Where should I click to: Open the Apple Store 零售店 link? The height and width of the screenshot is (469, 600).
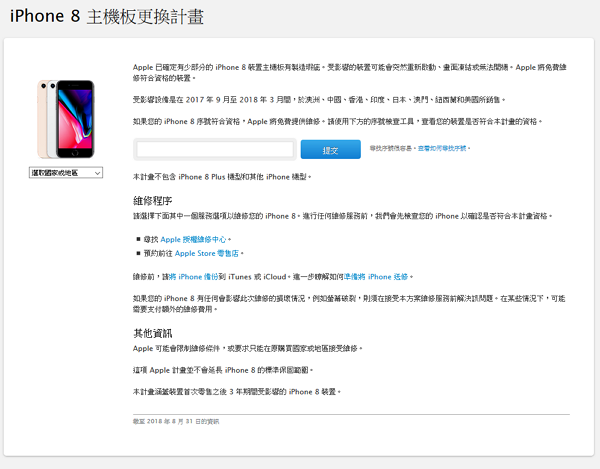pyautogui.click(x=207, y=253)
